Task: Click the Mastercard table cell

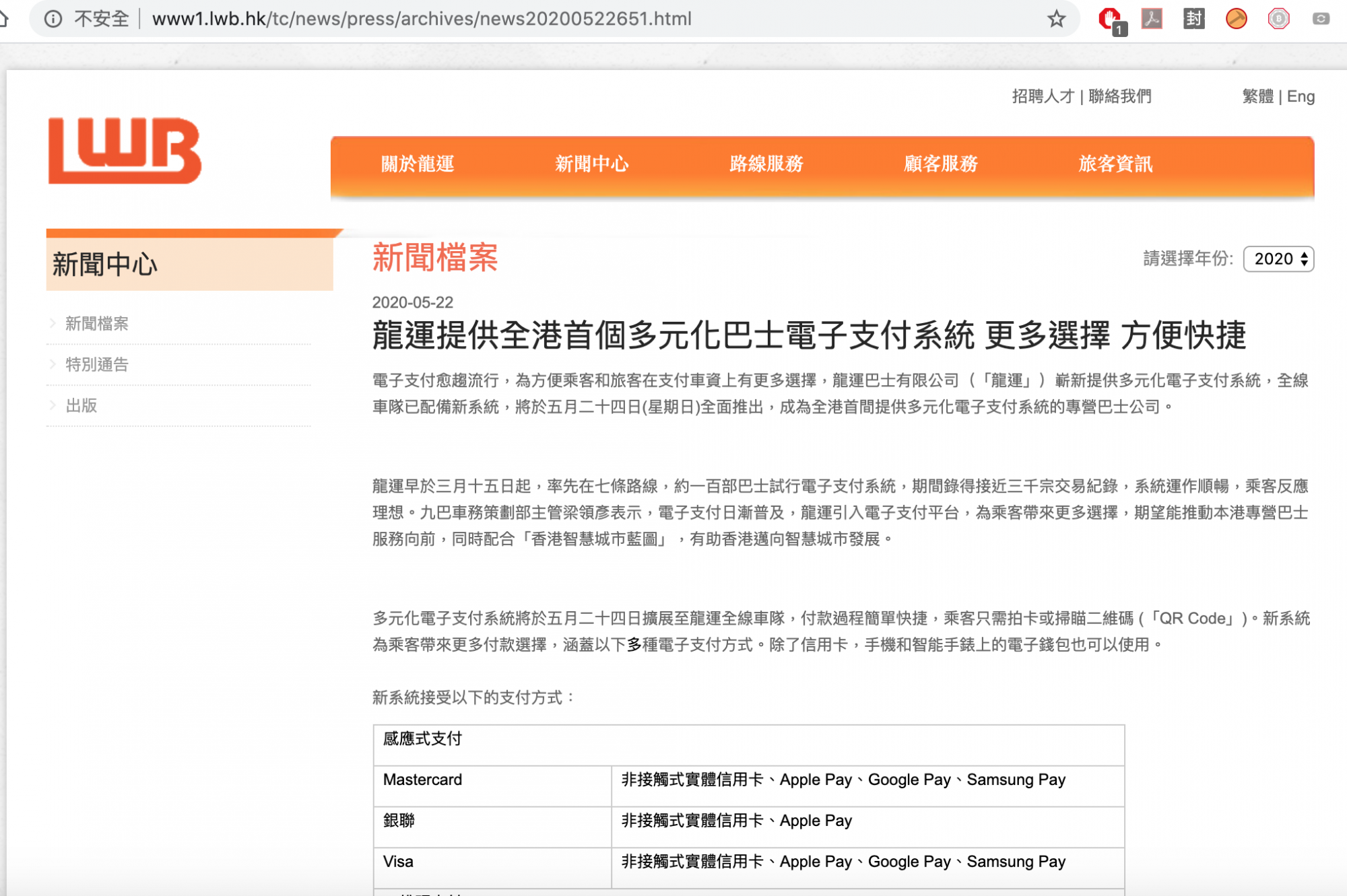Action: pos(492,786)
